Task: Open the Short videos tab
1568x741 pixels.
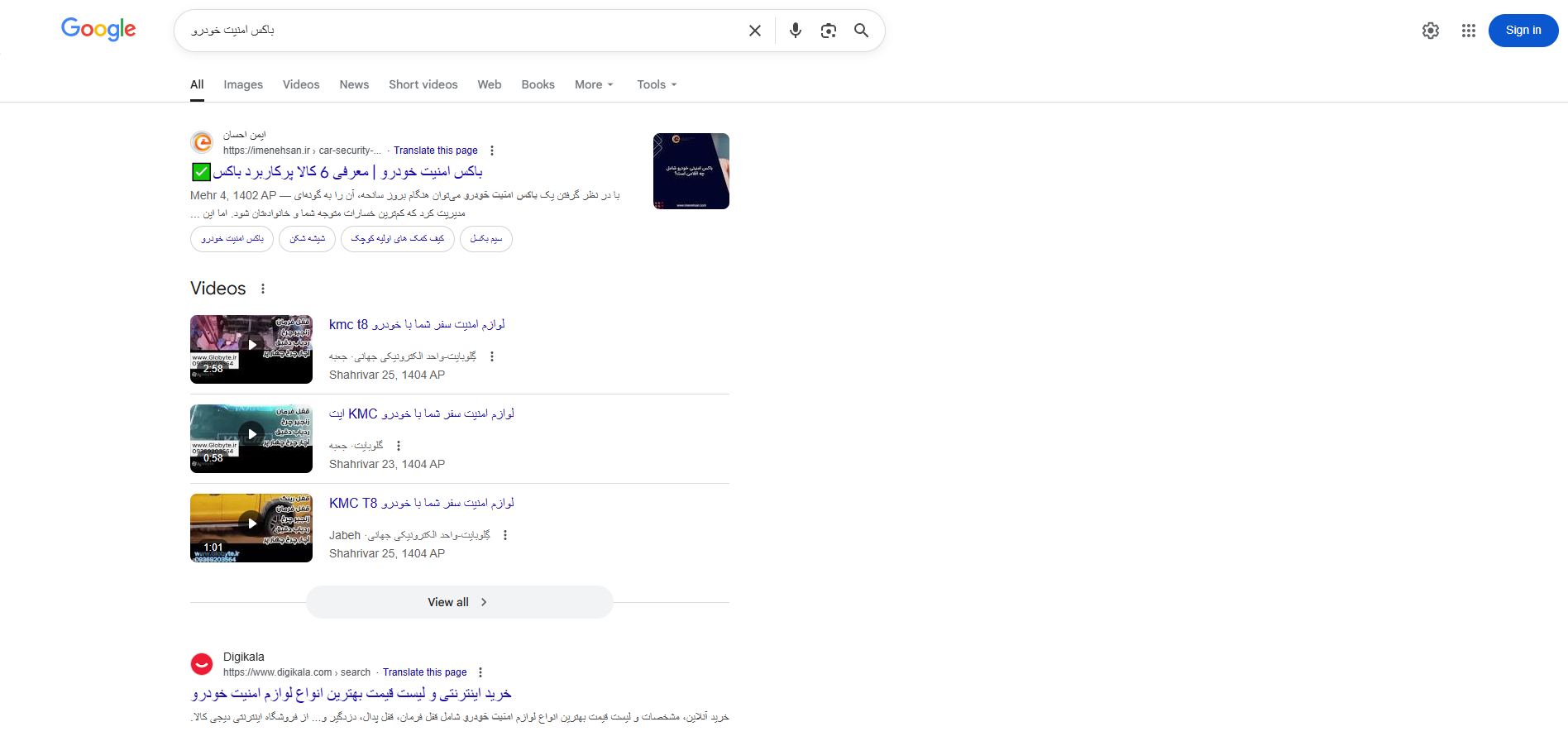Action: tap(423, 84)
